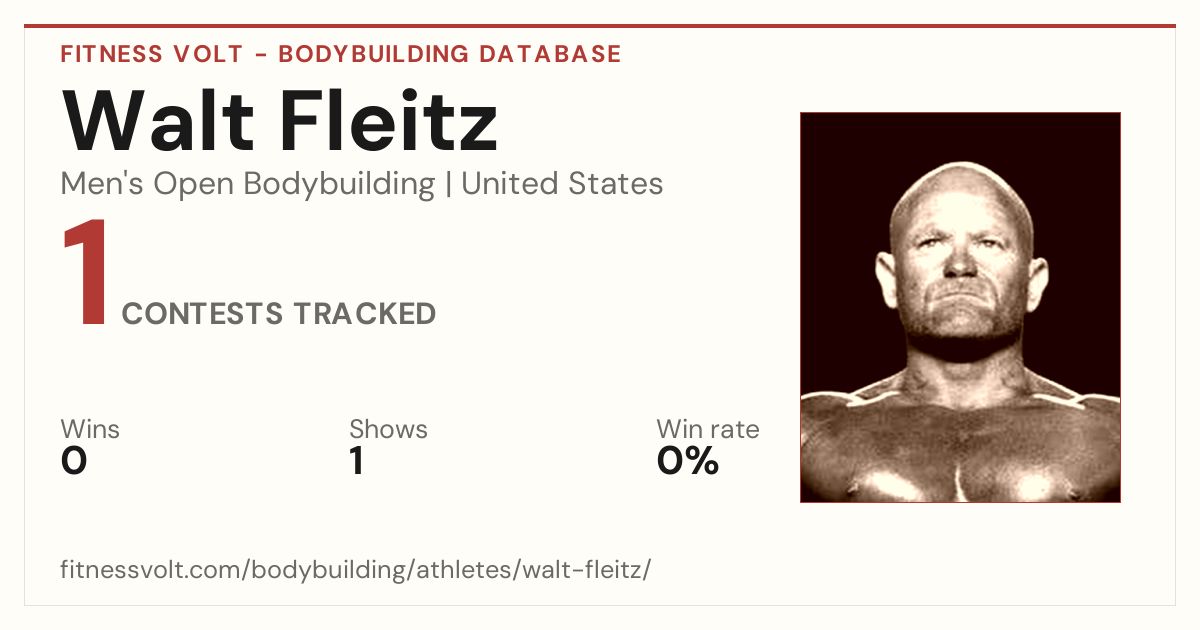This screenshot has height=630, width=1200.
Task: Click the athlete portrait photo thumbnail
Action: pyautogui.click(x=960, y=307)
